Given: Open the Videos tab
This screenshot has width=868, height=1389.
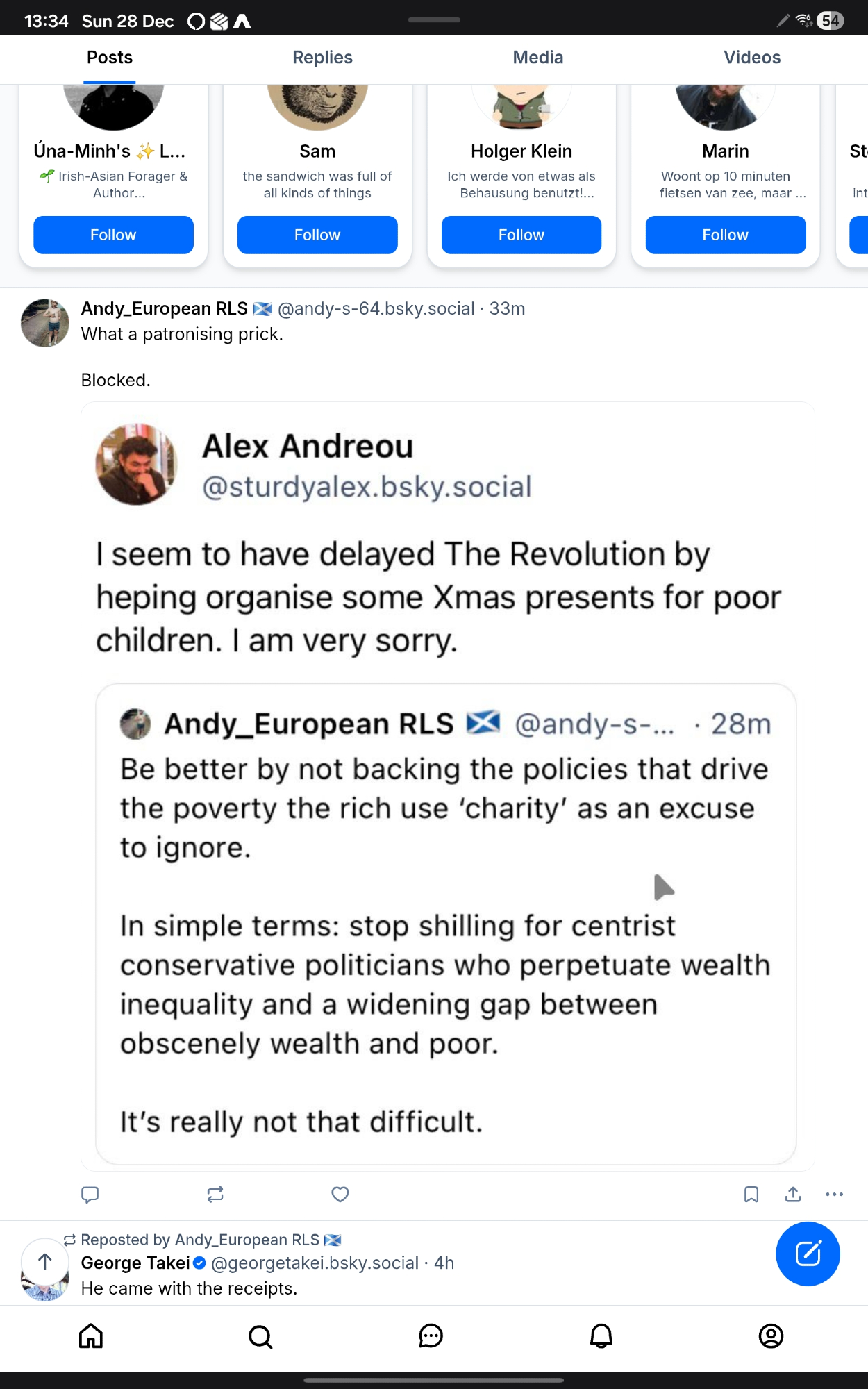Looking at the screenshot, I should pyautogui.click(x=752, y=58).
